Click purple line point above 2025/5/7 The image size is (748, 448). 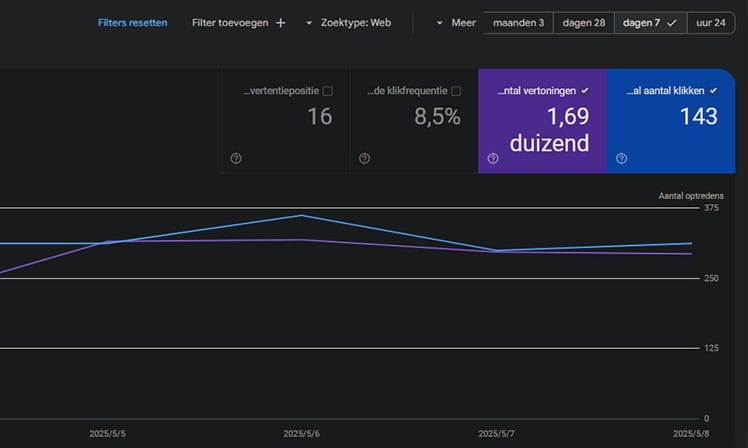click(x=497, y=252)
